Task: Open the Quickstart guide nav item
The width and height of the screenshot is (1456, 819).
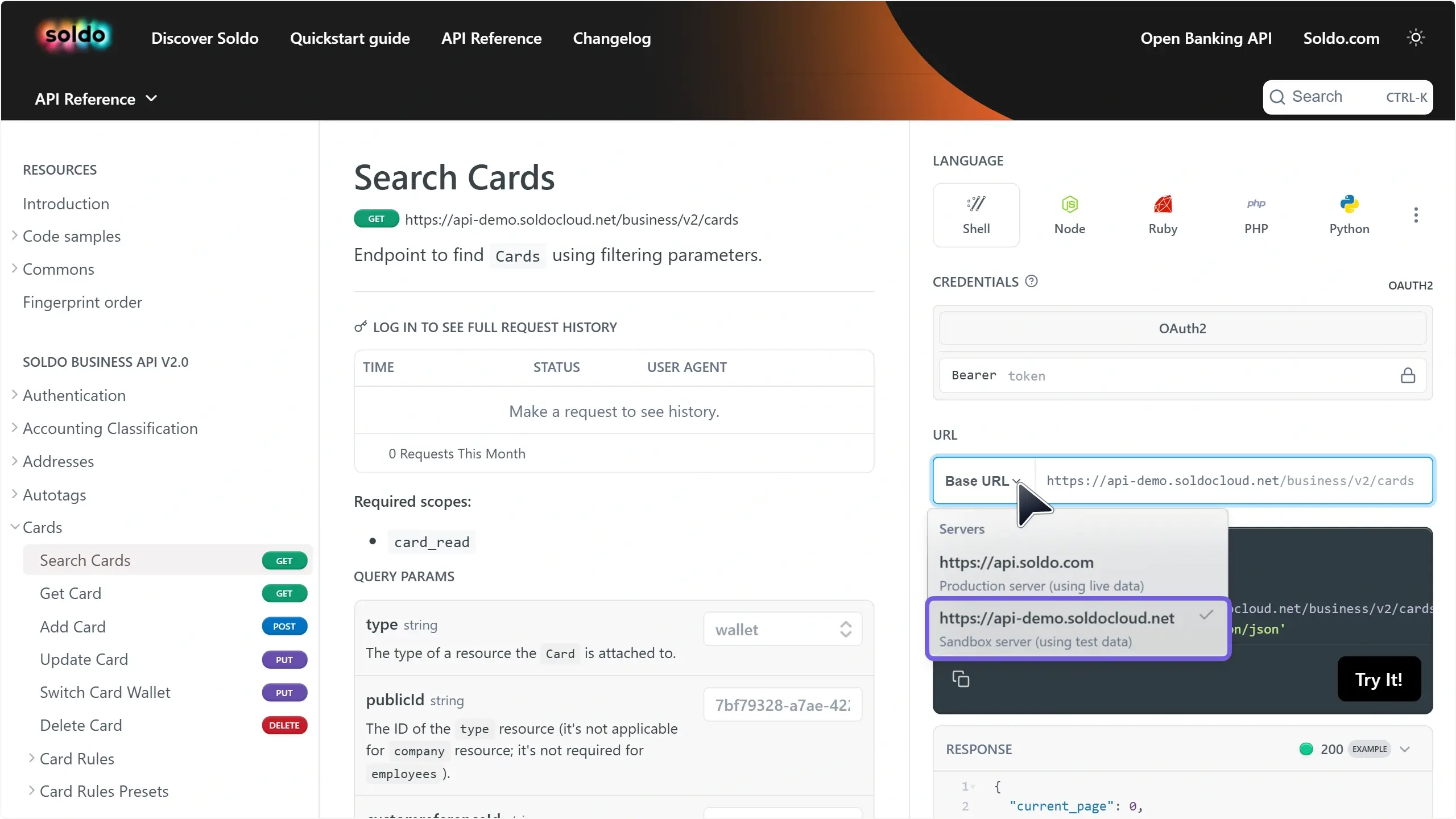Action: click(x=349, y=38)
